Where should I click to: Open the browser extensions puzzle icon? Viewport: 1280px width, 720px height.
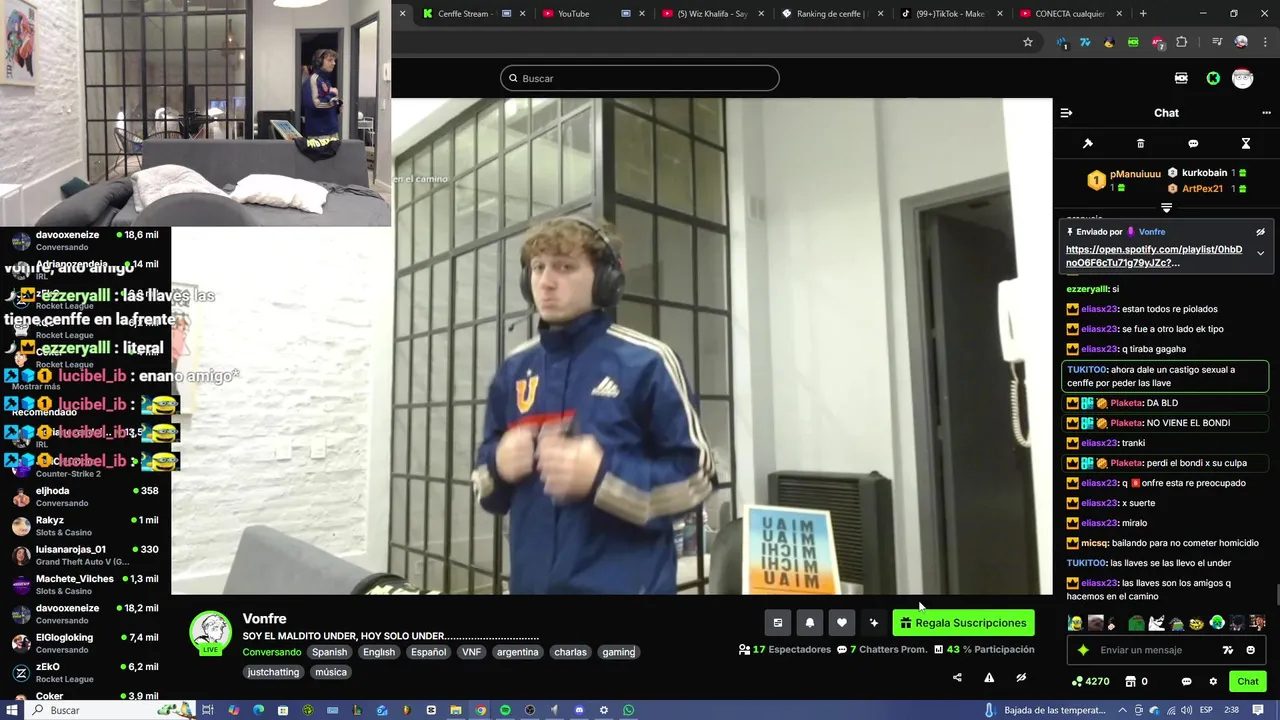pyautogui.click(x=1181, y=42)
